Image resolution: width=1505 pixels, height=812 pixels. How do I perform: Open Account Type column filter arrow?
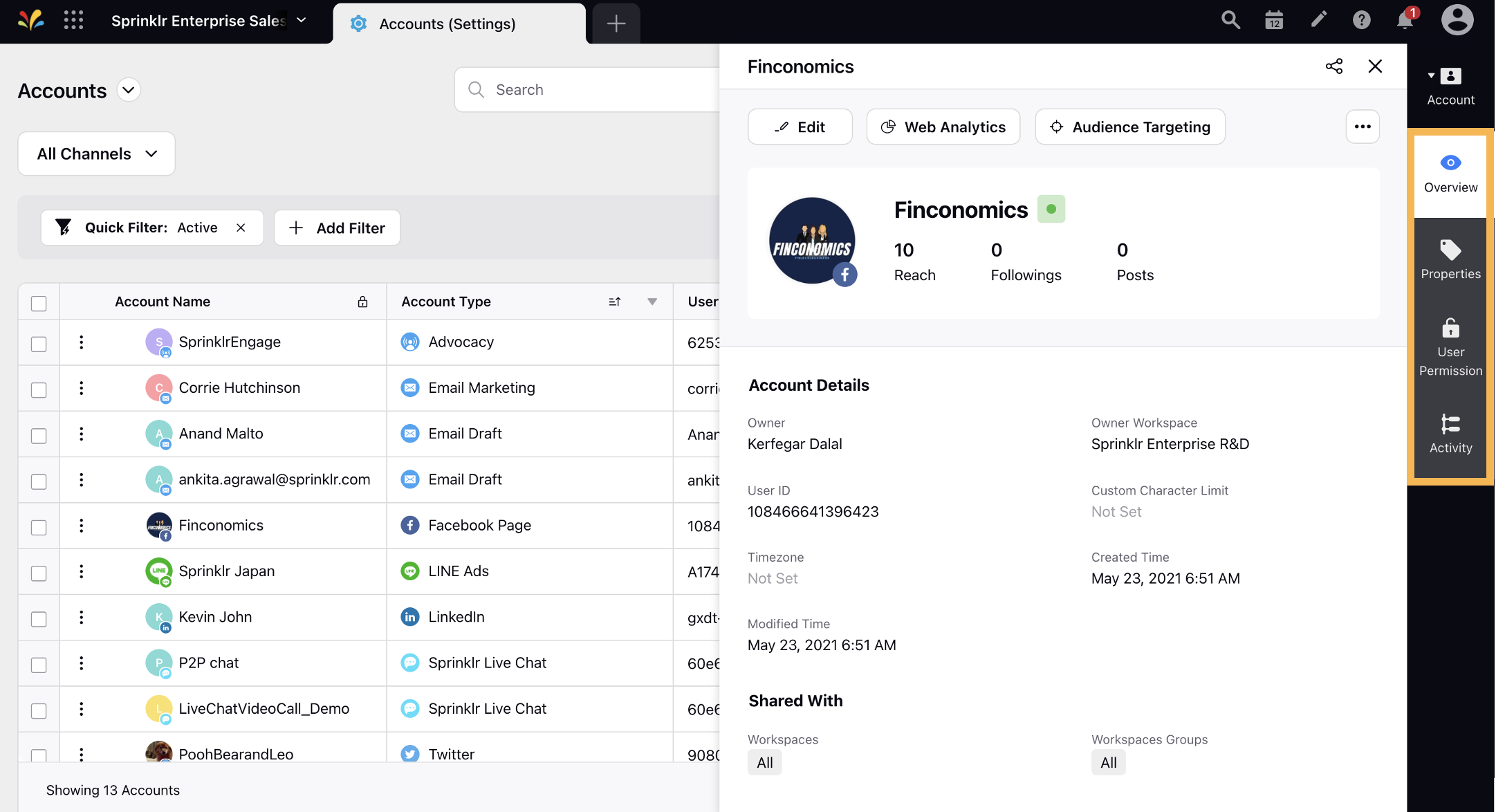pyautogui.click(x=652, y=302)
